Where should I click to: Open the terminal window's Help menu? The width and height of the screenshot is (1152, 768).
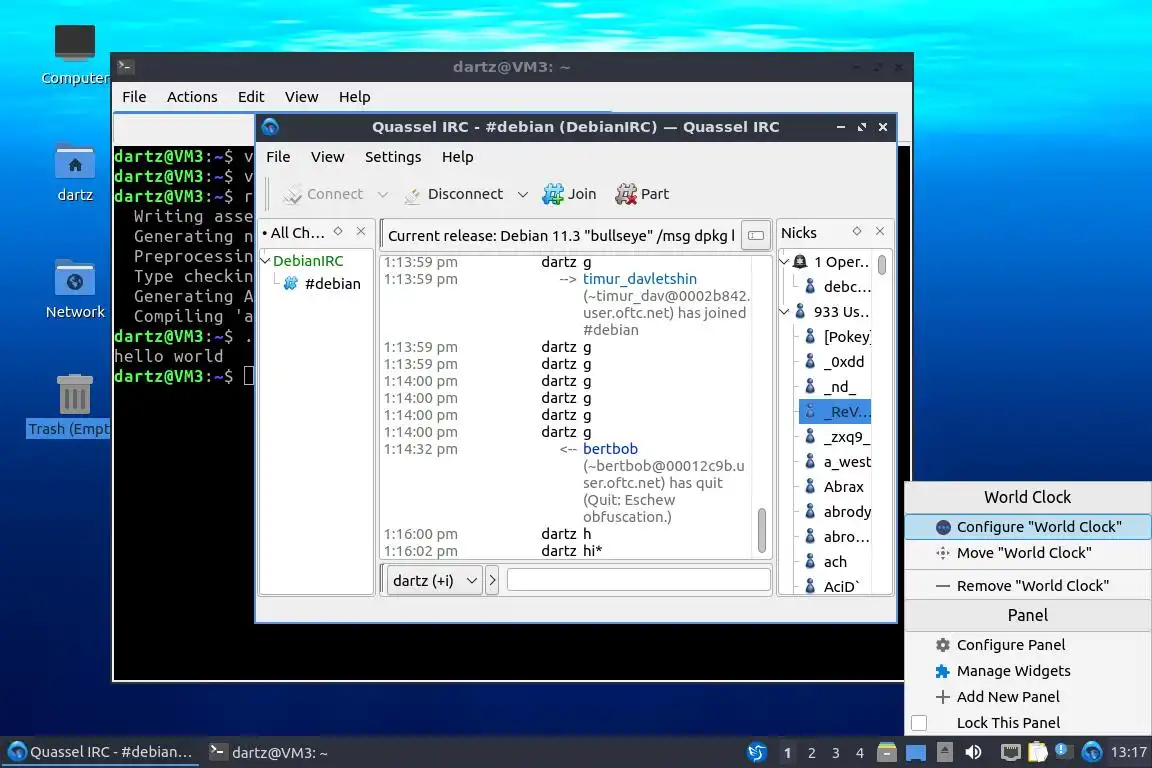354,97
